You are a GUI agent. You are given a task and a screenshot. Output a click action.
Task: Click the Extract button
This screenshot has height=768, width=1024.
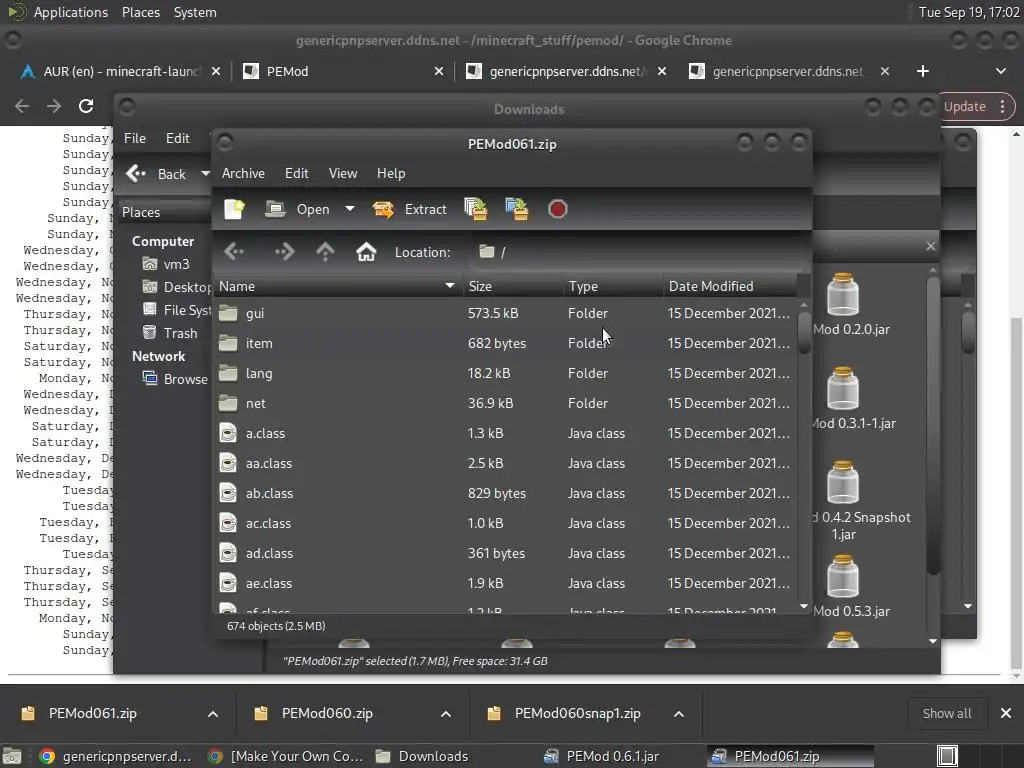409,209
